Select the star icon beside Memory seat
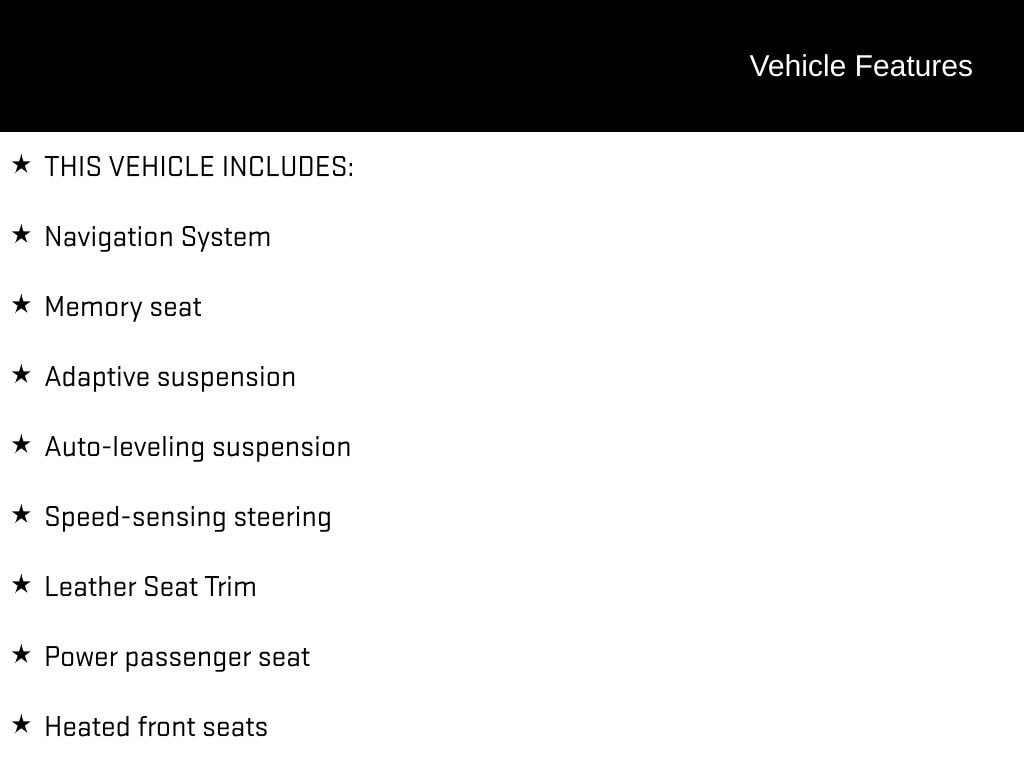1024x768 pixels. (21, 304)
